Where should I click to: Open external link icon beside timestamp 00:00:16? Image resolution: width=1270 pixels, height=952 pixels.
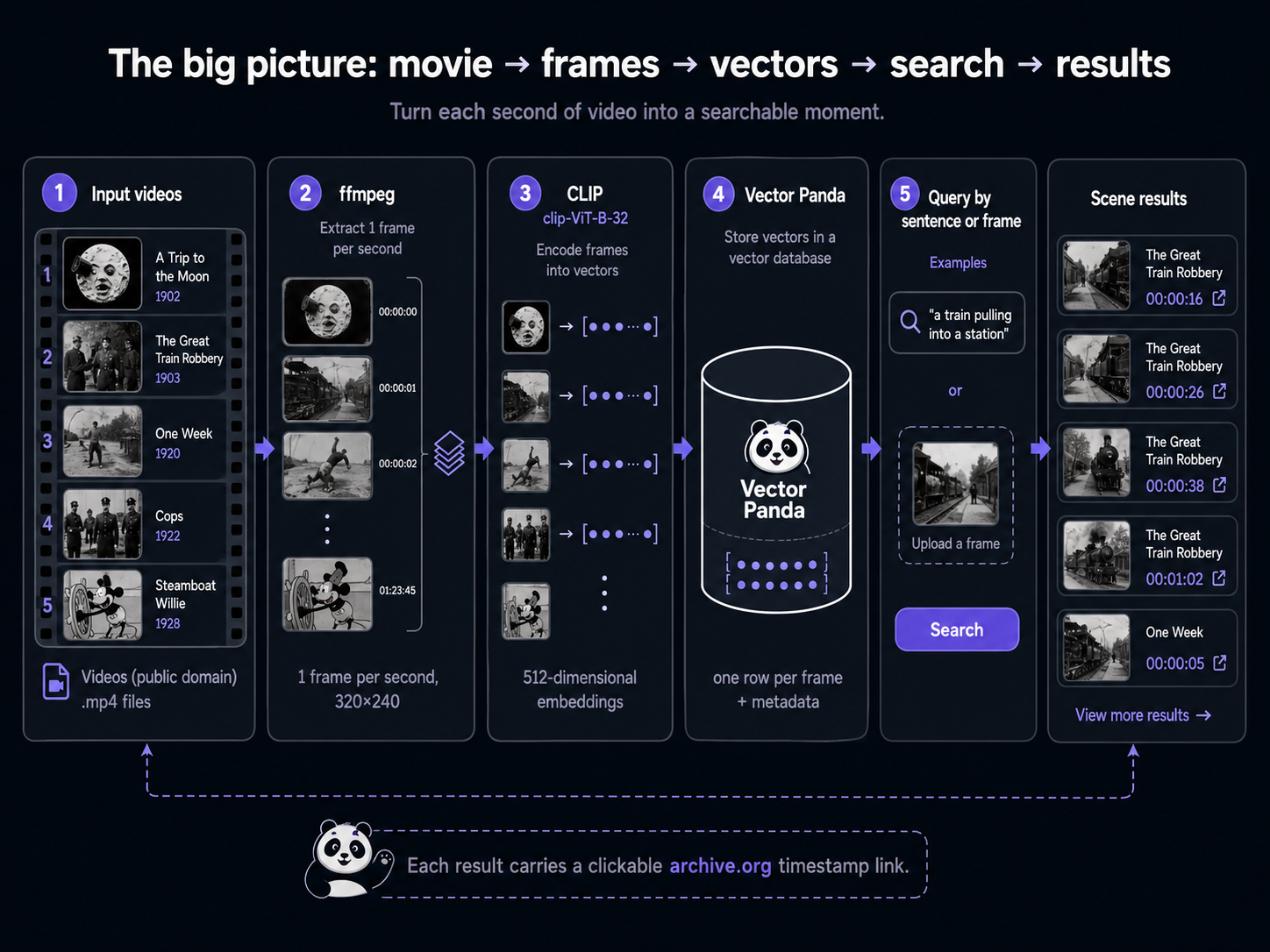point(1219,298)
